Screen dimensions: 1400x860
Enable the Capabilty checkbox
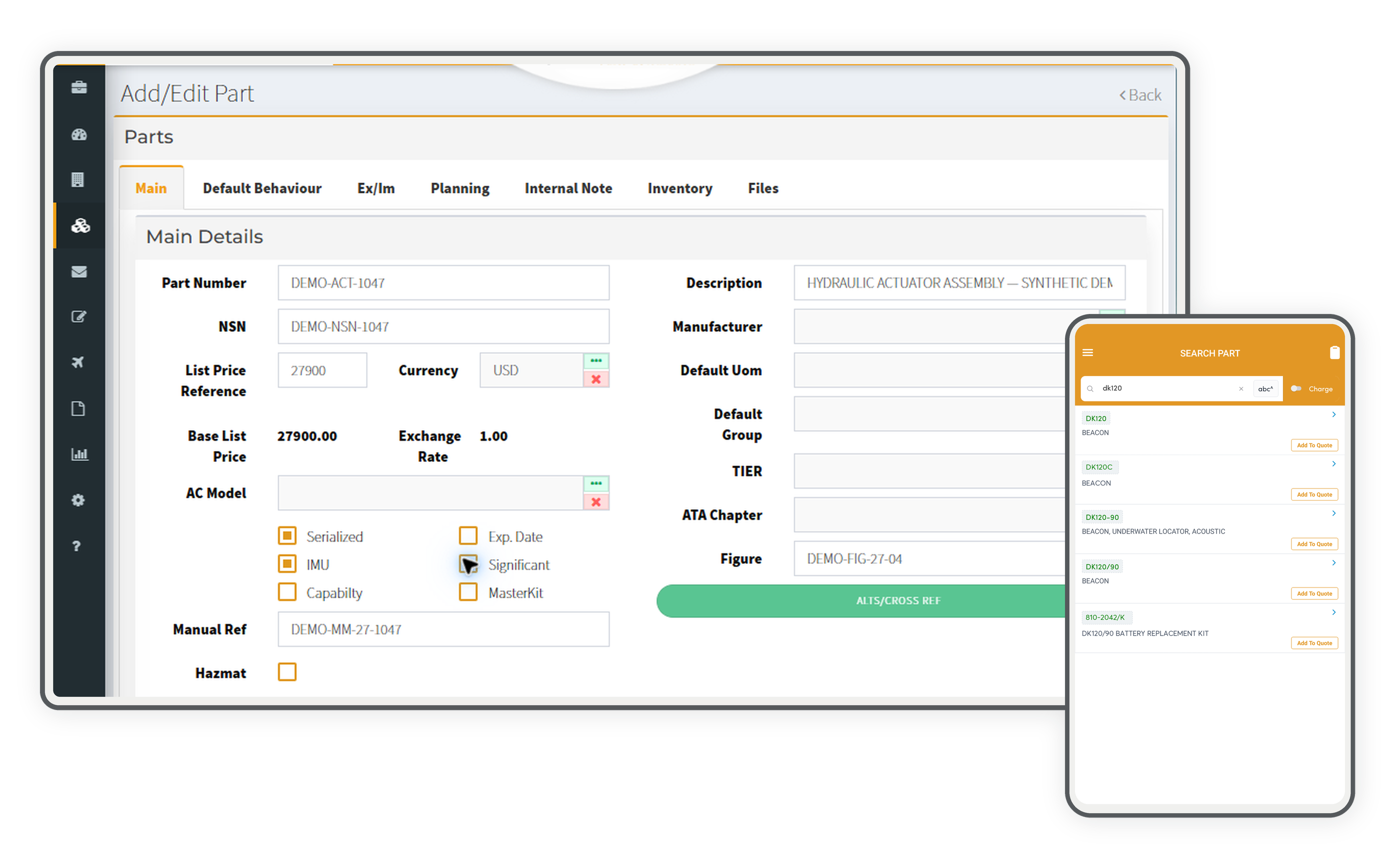287,591
